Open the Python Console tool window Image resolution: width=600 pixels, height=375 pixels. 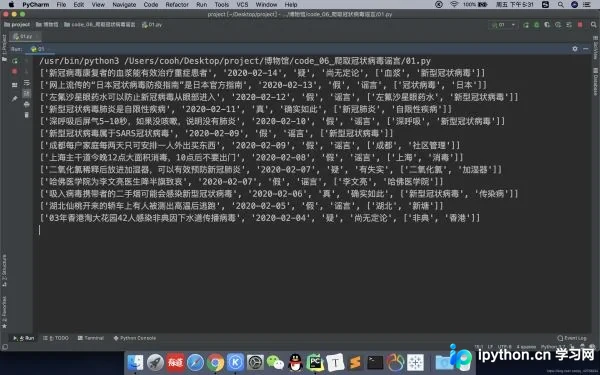tap(135, 338)
